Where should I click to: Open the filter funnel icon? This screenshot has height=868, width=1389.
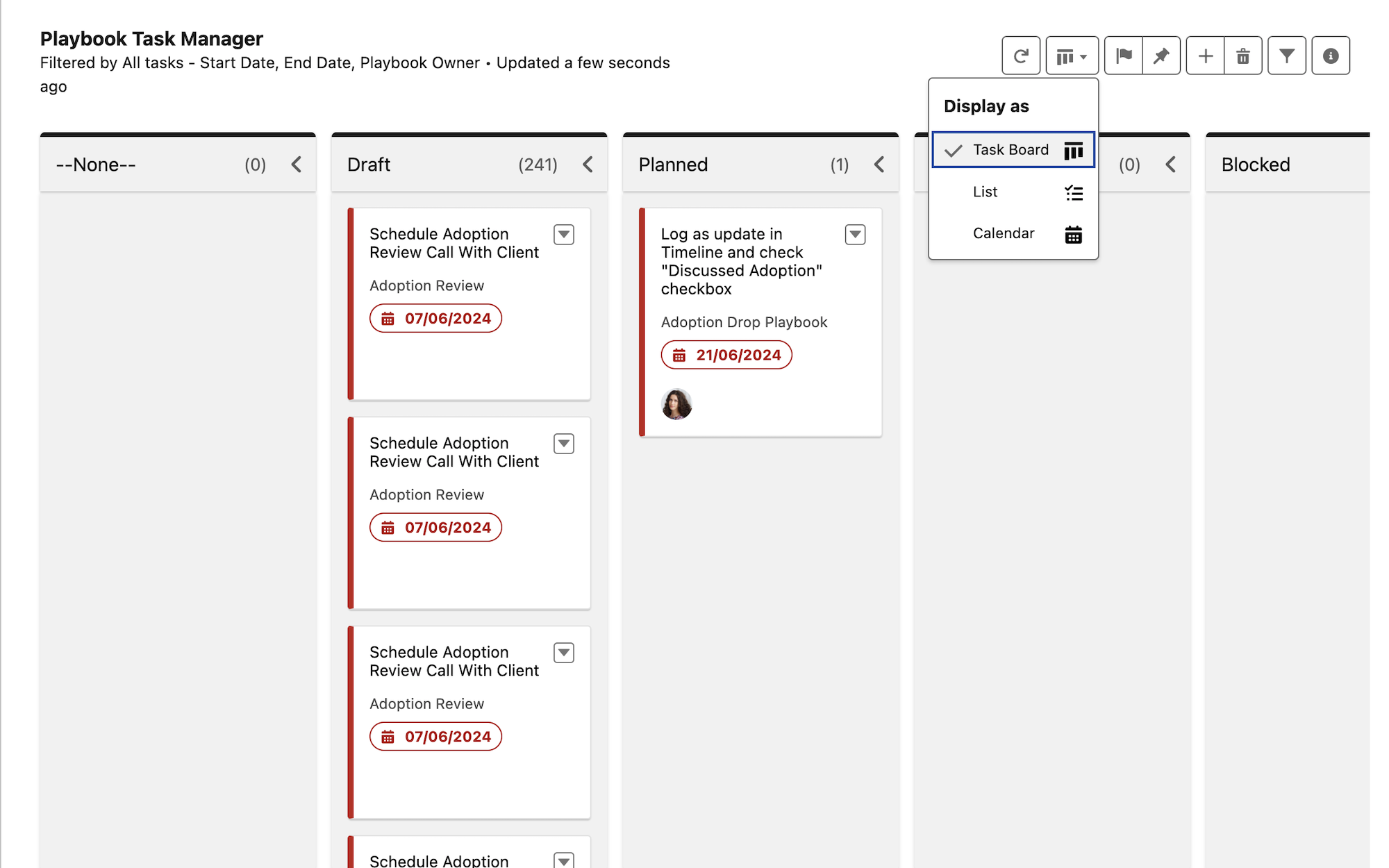point(1286,56)
